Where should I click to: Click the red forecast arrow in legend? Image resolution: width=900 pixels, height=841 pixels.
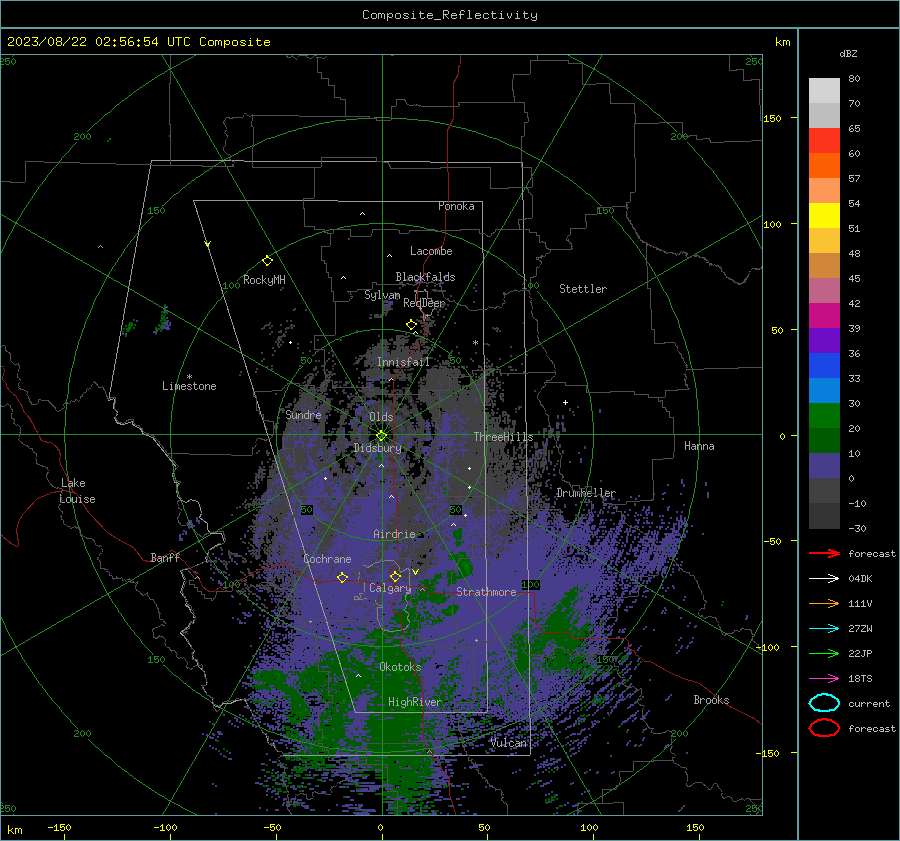(824, 553)
